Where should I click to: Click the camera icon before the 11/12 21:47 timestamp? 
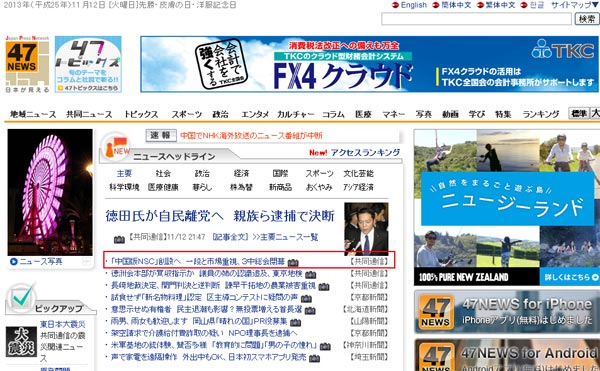click(119, 239)
